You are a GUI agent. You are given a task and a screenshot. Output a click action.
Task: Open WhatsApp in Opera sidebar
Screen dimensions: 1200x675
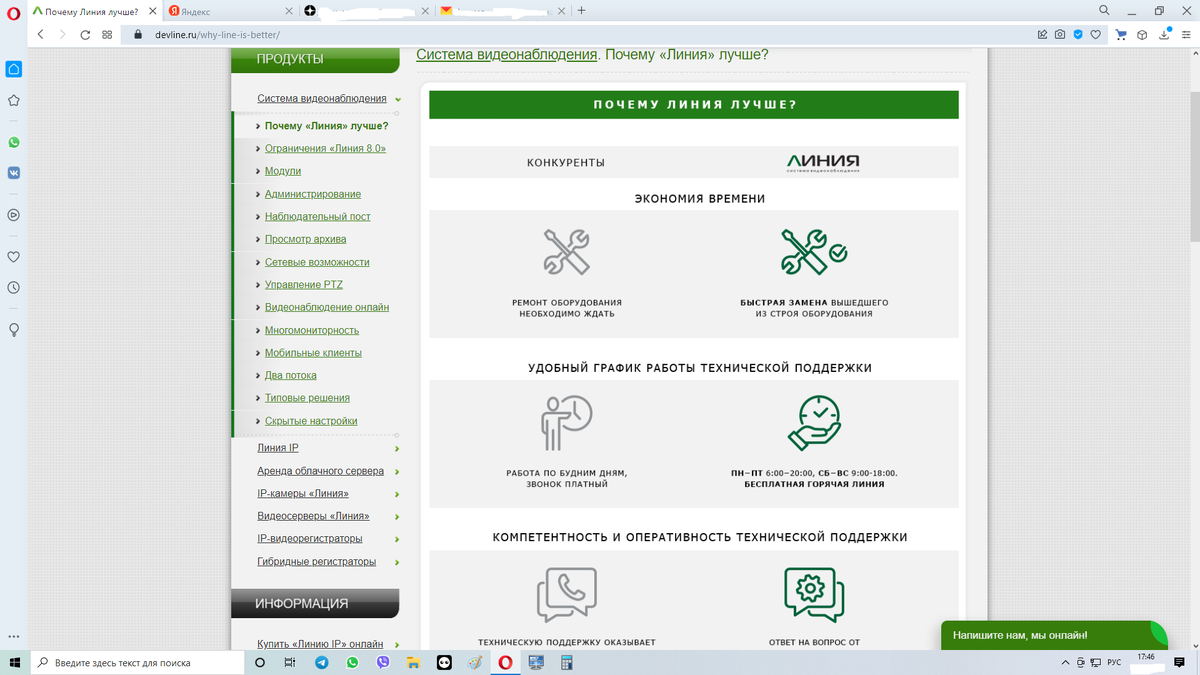pyautogui.click(x=14, y=142)
